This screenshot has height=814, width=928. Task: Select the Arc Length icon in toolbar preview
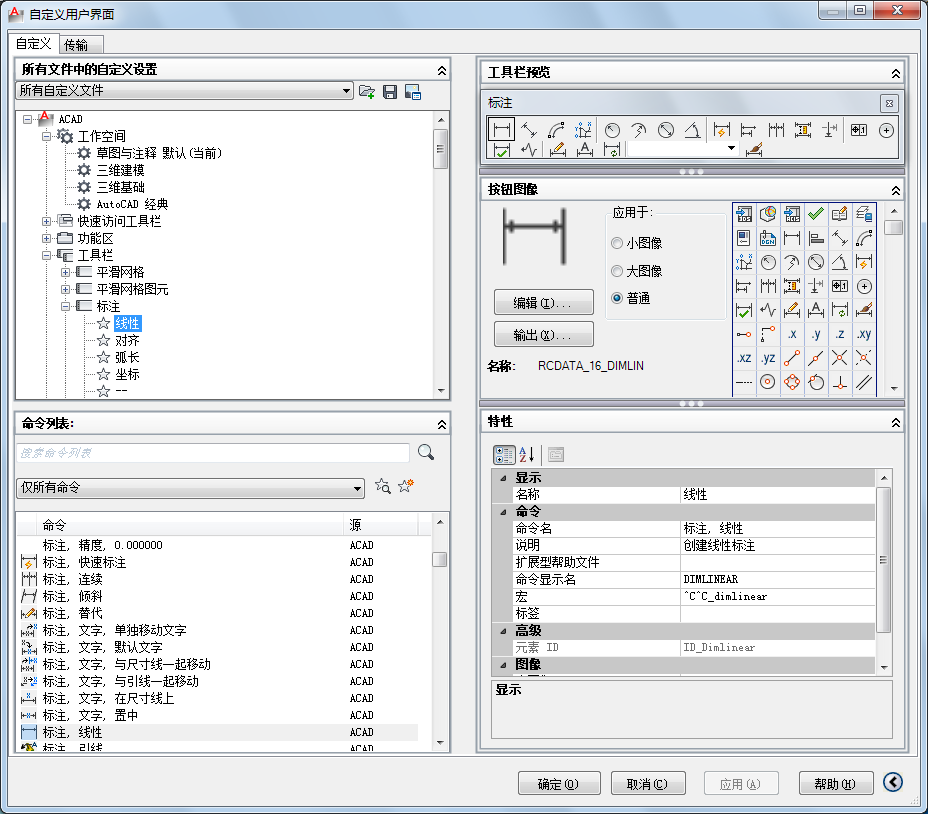tap(556, 130)
